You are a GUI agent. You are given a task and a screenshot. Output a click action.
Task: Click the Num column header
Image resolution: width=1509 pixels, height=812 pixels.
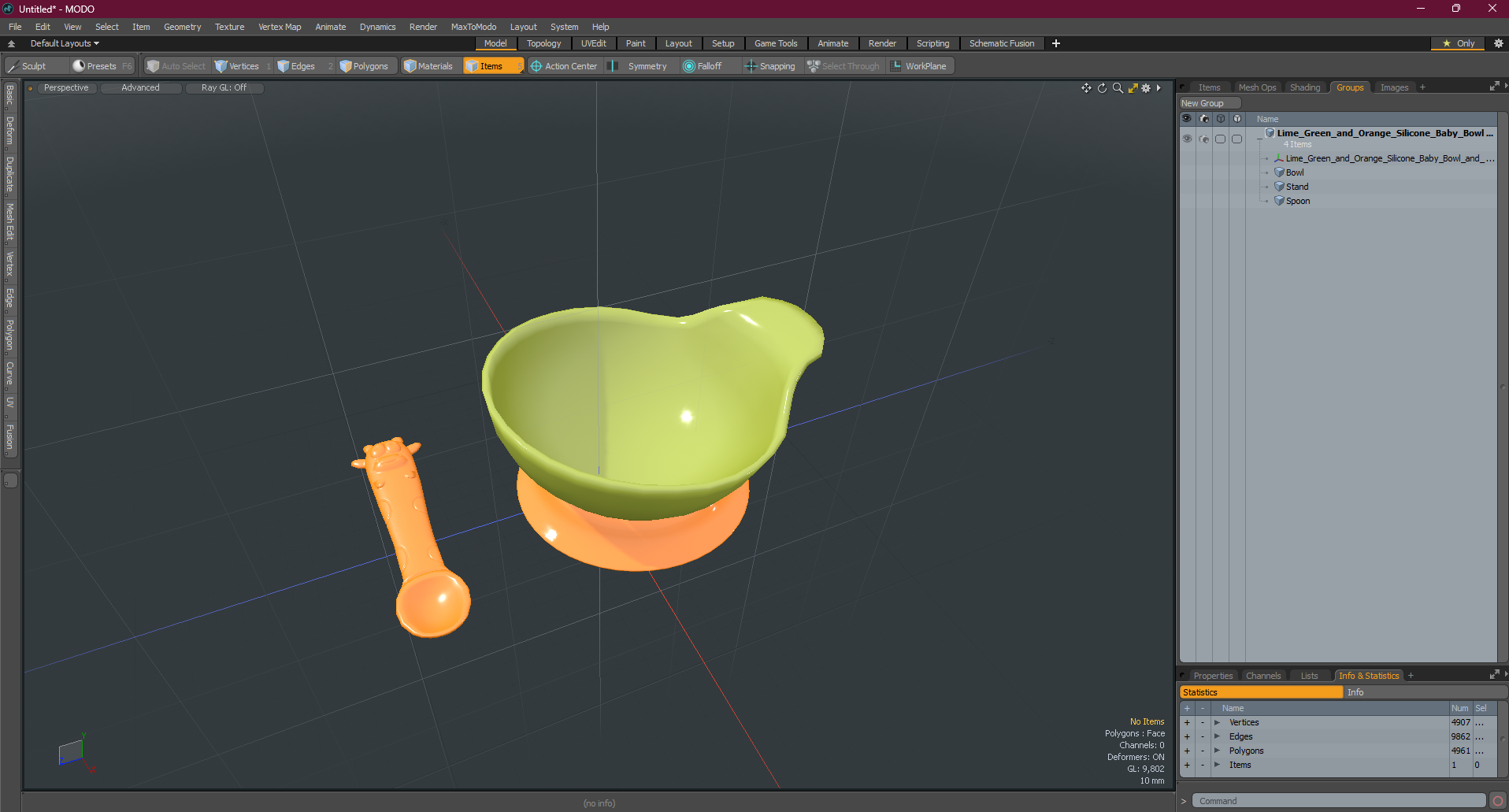[x=1459, y=708]
